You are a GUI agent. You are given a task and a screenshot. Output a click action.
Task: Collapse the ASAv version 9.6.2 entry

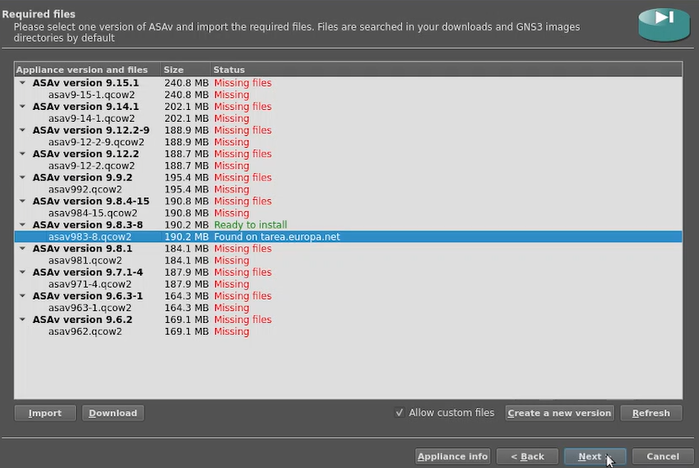22,319
